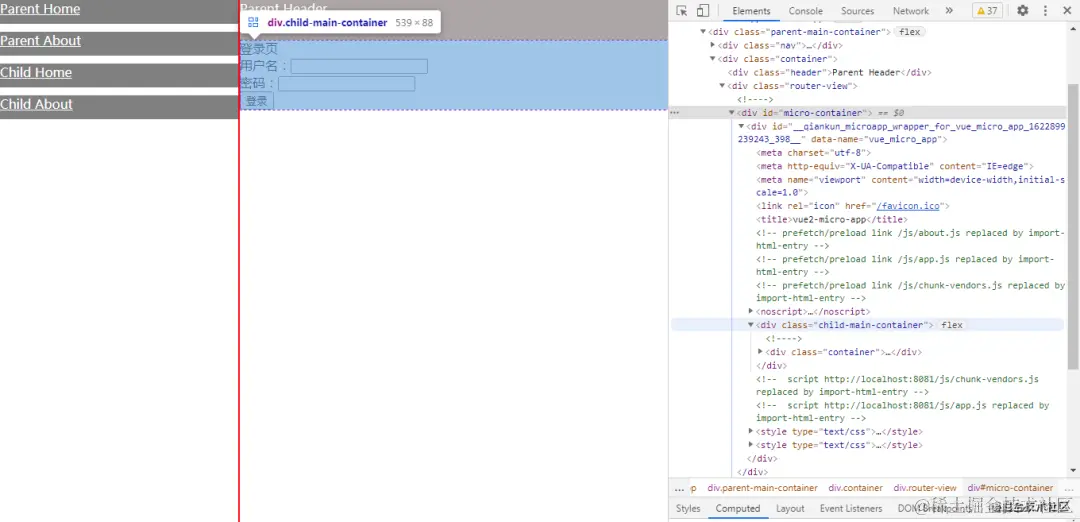Expand the noscript node

pos(751,312)
